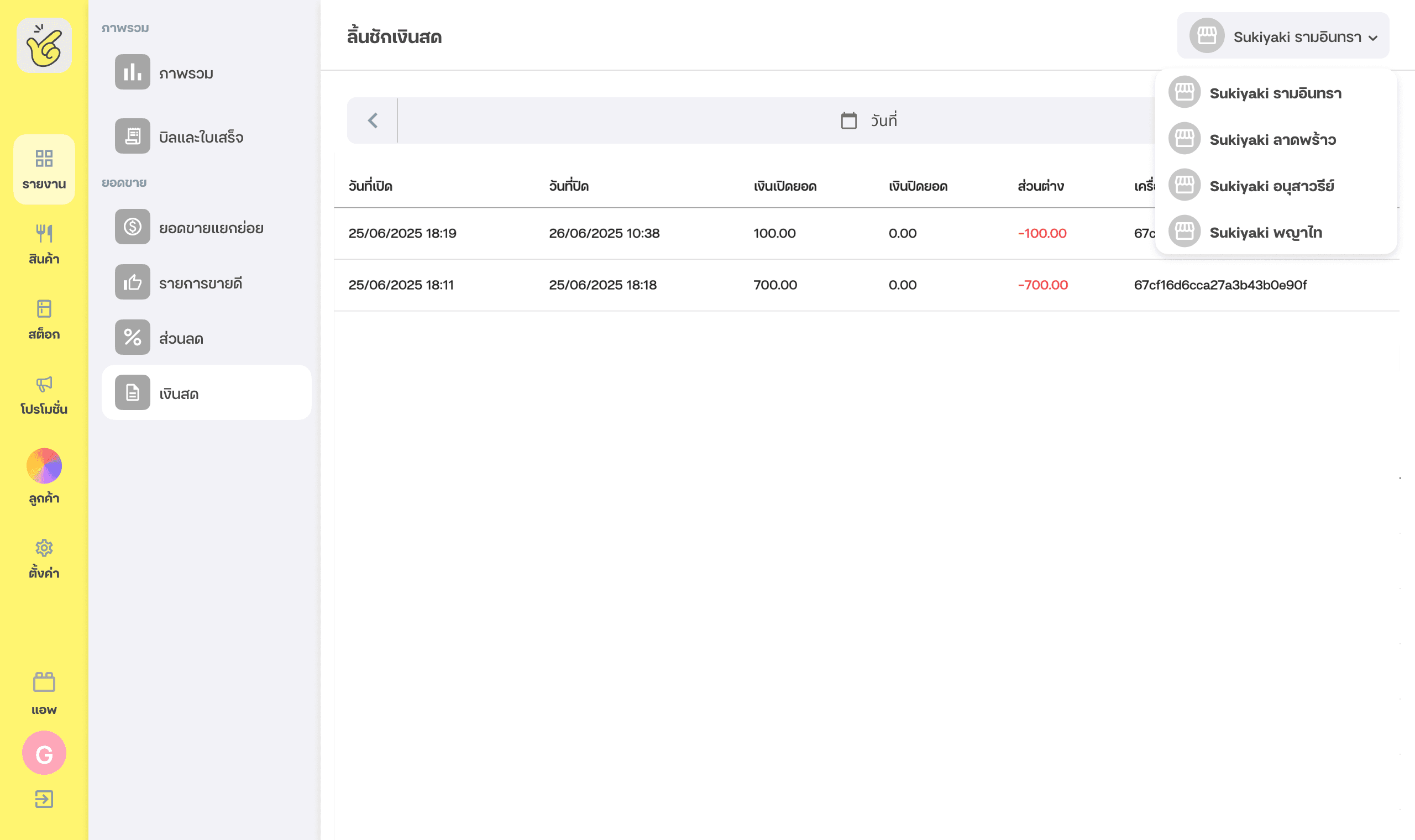Click opening amount 700.00
Image resolution: width=1415 pixels, height=840 pixels.
(x=775, y=285)
